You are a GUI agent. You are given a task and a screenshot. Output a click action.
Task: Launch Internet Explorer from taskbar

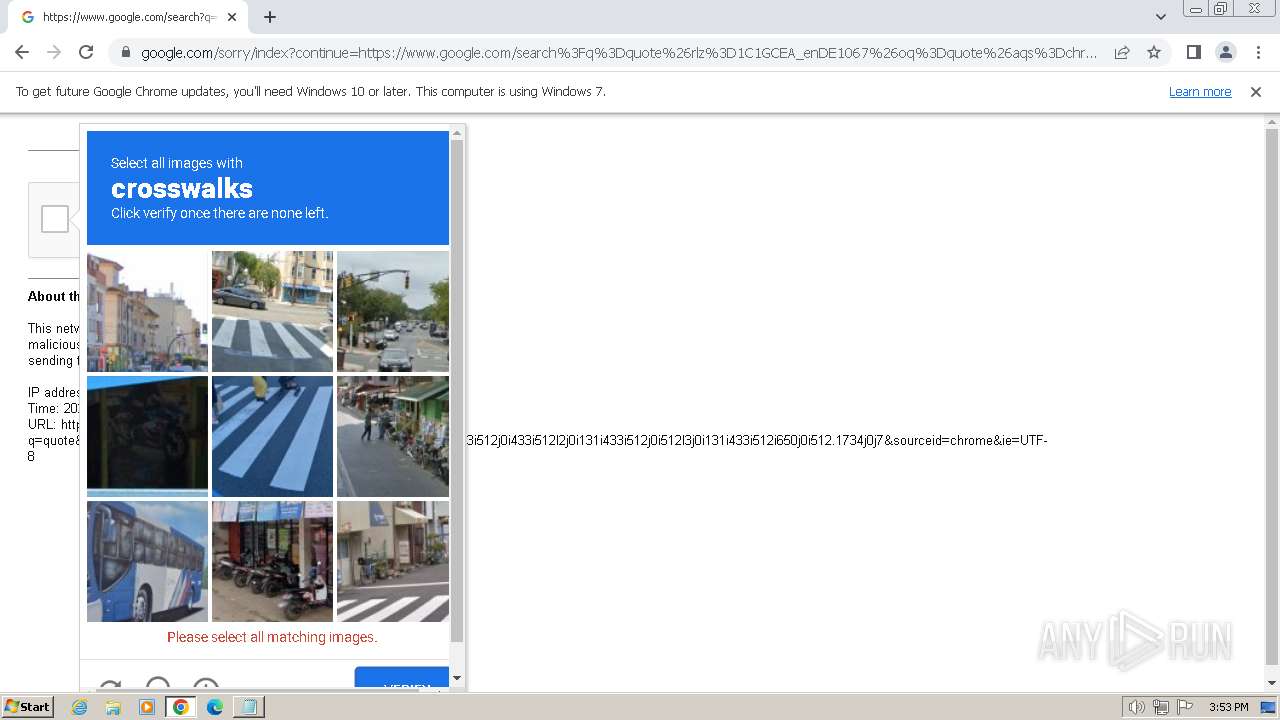pyautogui.click(x=80, y=707)
